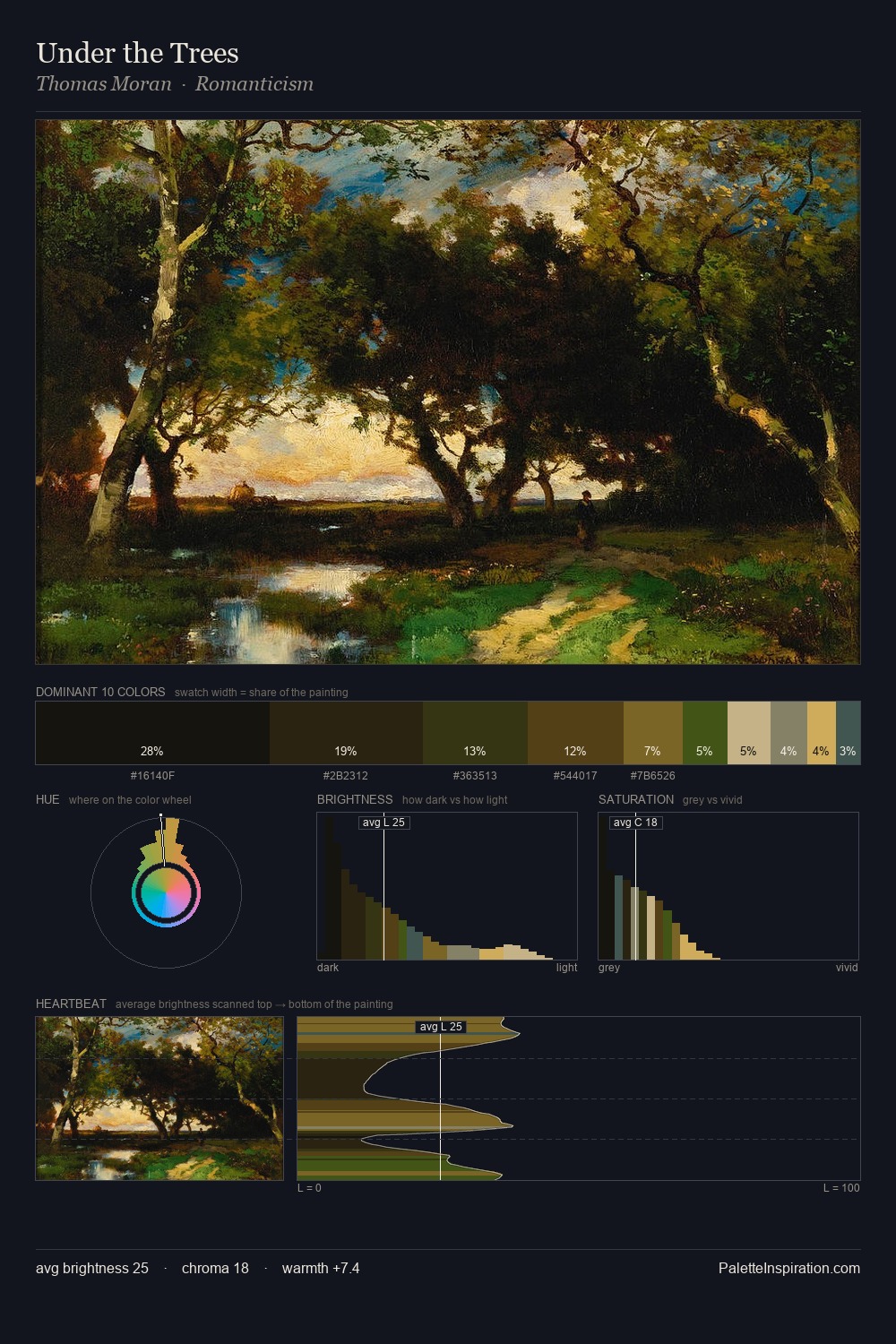Screen dimensions: 896x1344
Task: Open the main Under the Trees painting
Action: click(448, 392)
